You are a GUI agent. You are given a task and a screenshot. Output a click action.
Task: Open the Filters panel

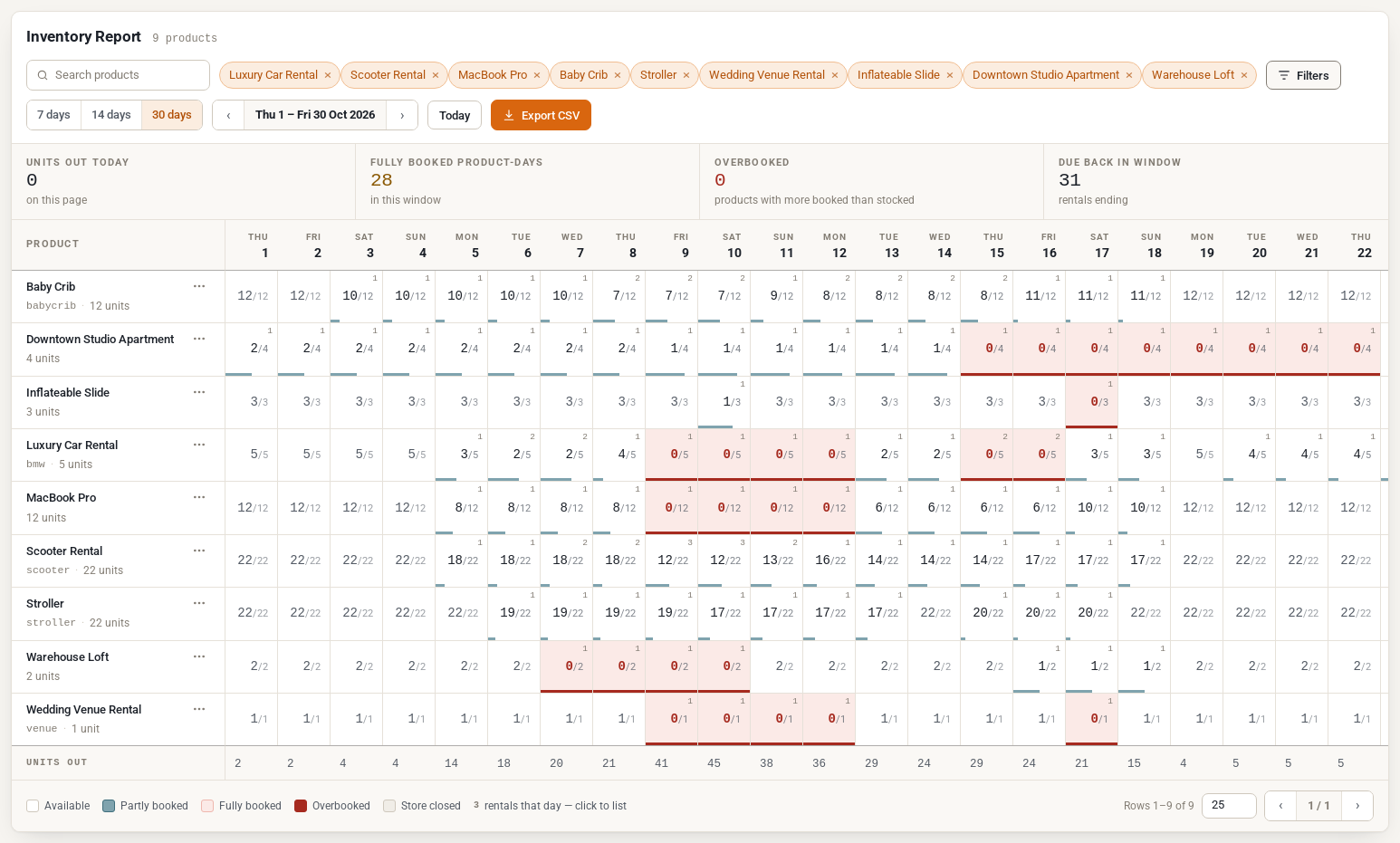pyautogui.click(x=1303, y=75)
